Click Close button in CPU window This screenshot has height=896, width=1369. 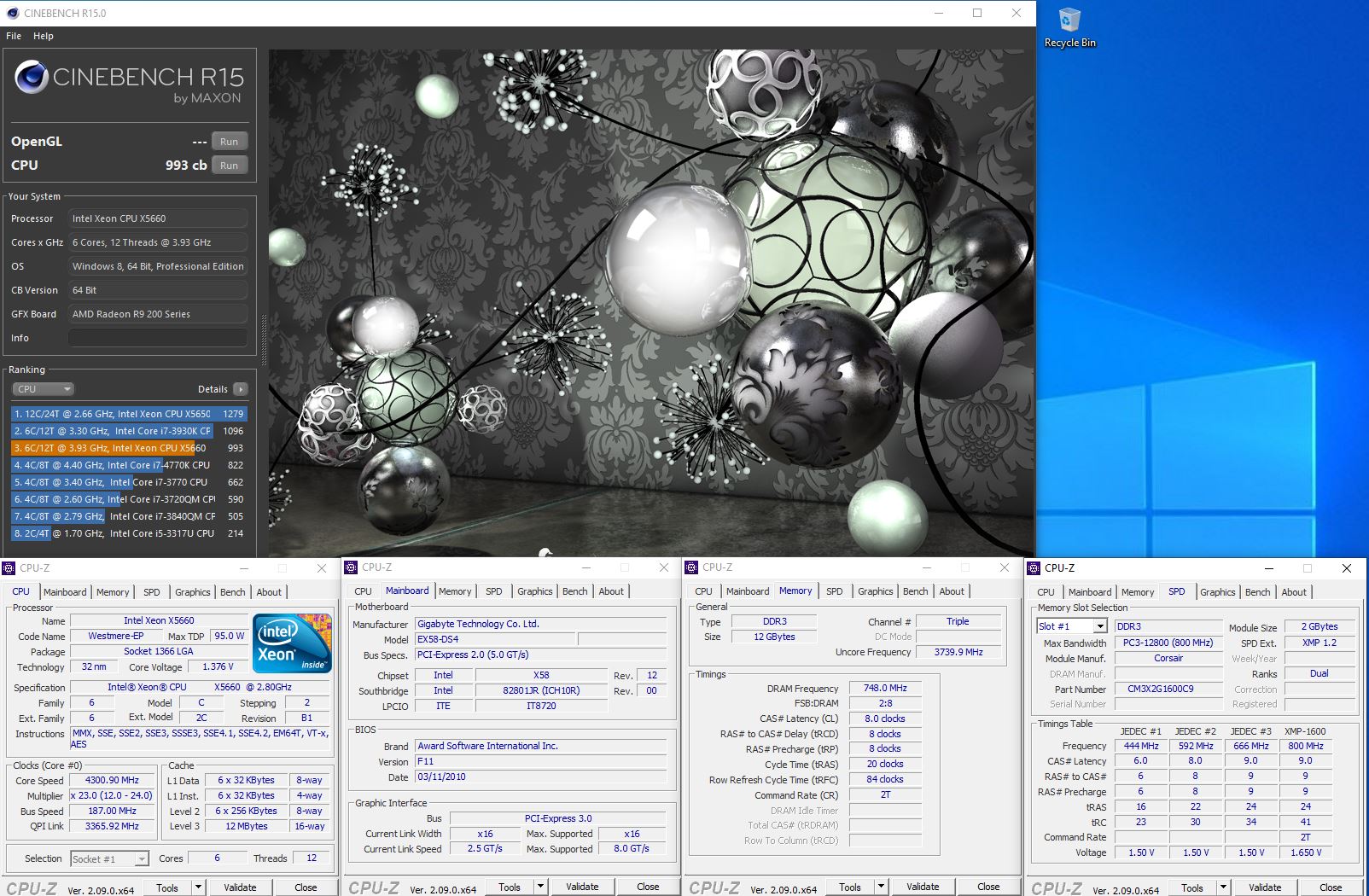coord(306,887)
